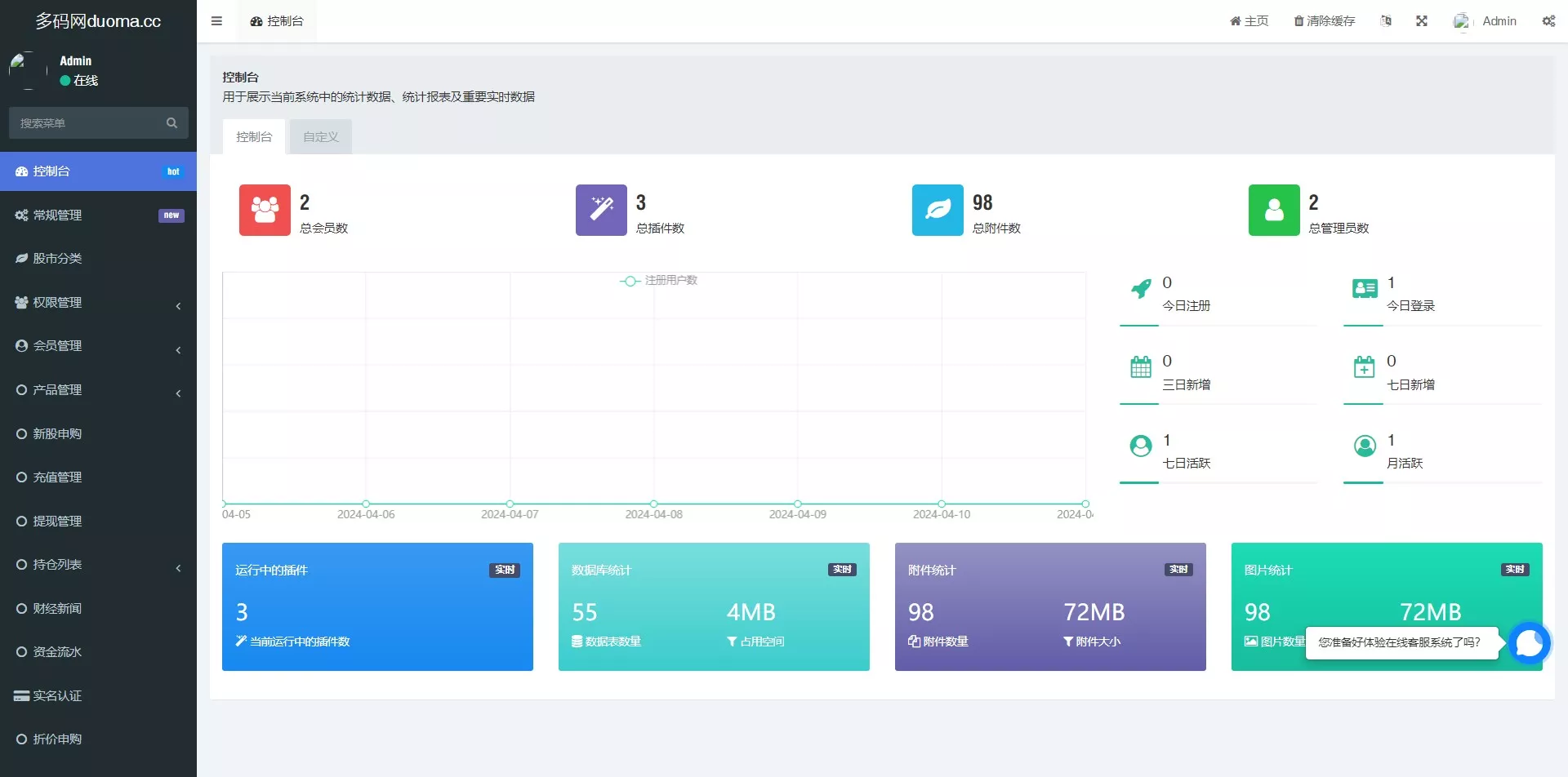Toggle the 注册用户数 chart legend series
The height and width of the screenshot is (777, 1568).
pos(658,281)
